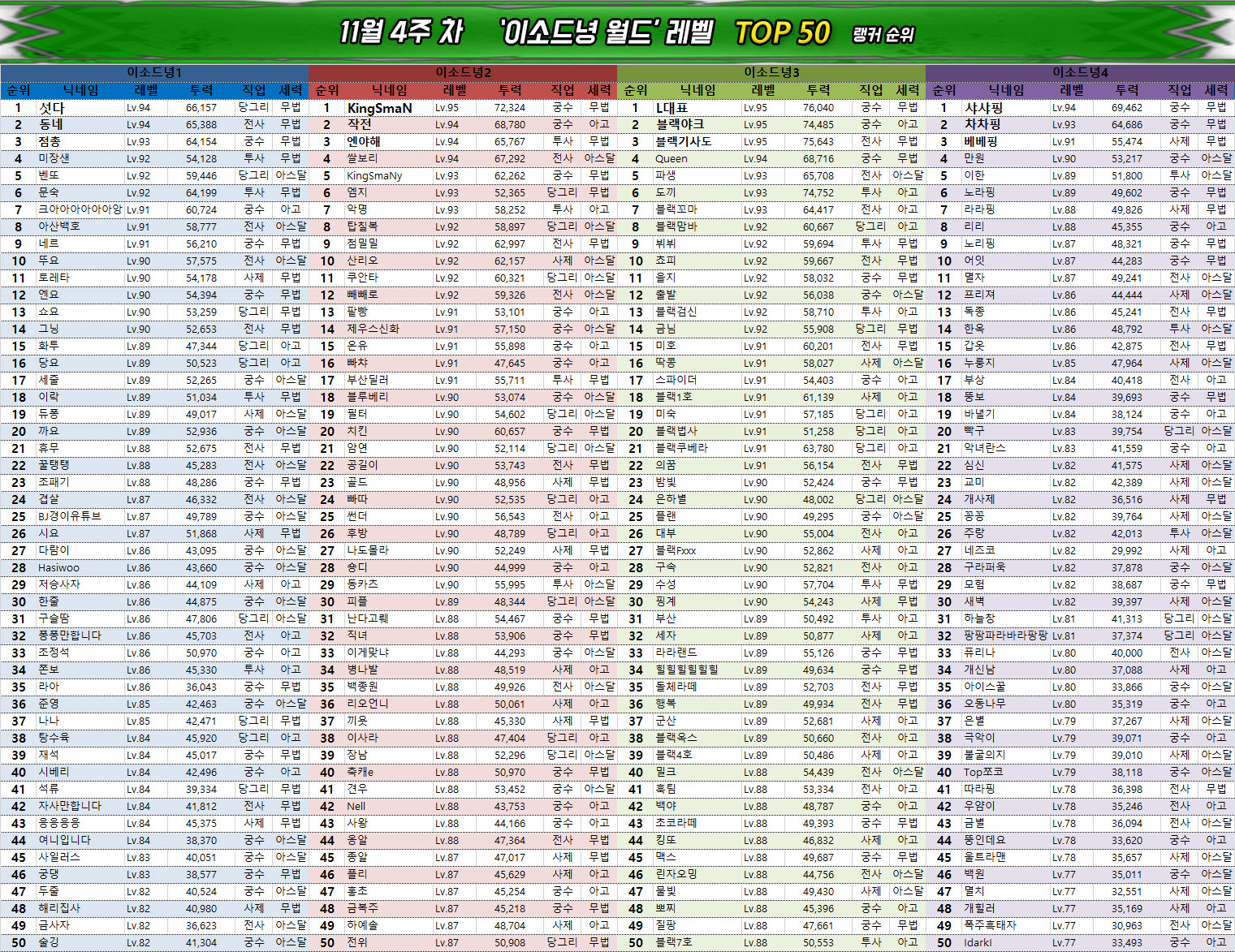Image resolution: width=1235 pixels, height=952 pixels.
Task: Click the Nell nickname in 이소드녕2
Action: click(x=356, y=807)
